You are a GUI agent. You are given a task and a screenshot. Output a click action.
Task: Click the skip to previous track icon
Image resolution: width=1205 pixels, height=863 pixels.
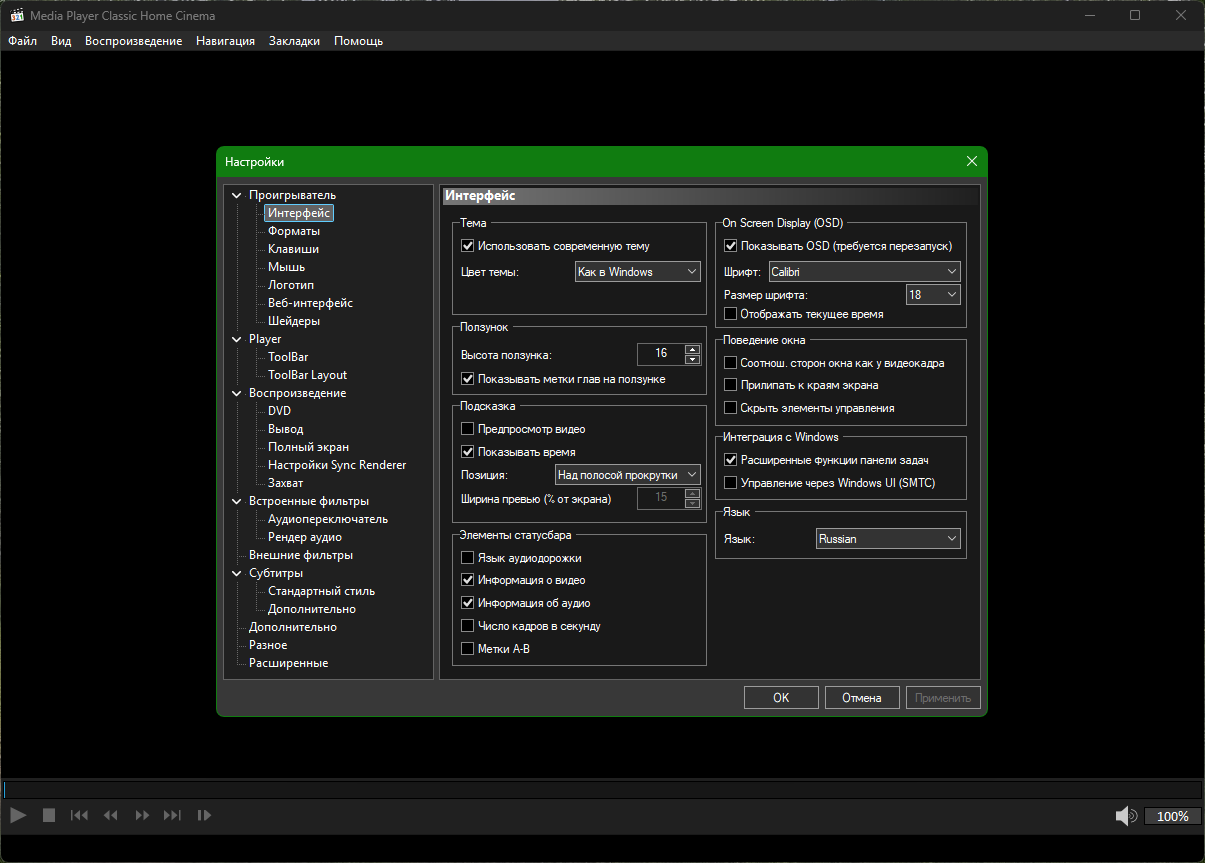(x=79, y=815)
